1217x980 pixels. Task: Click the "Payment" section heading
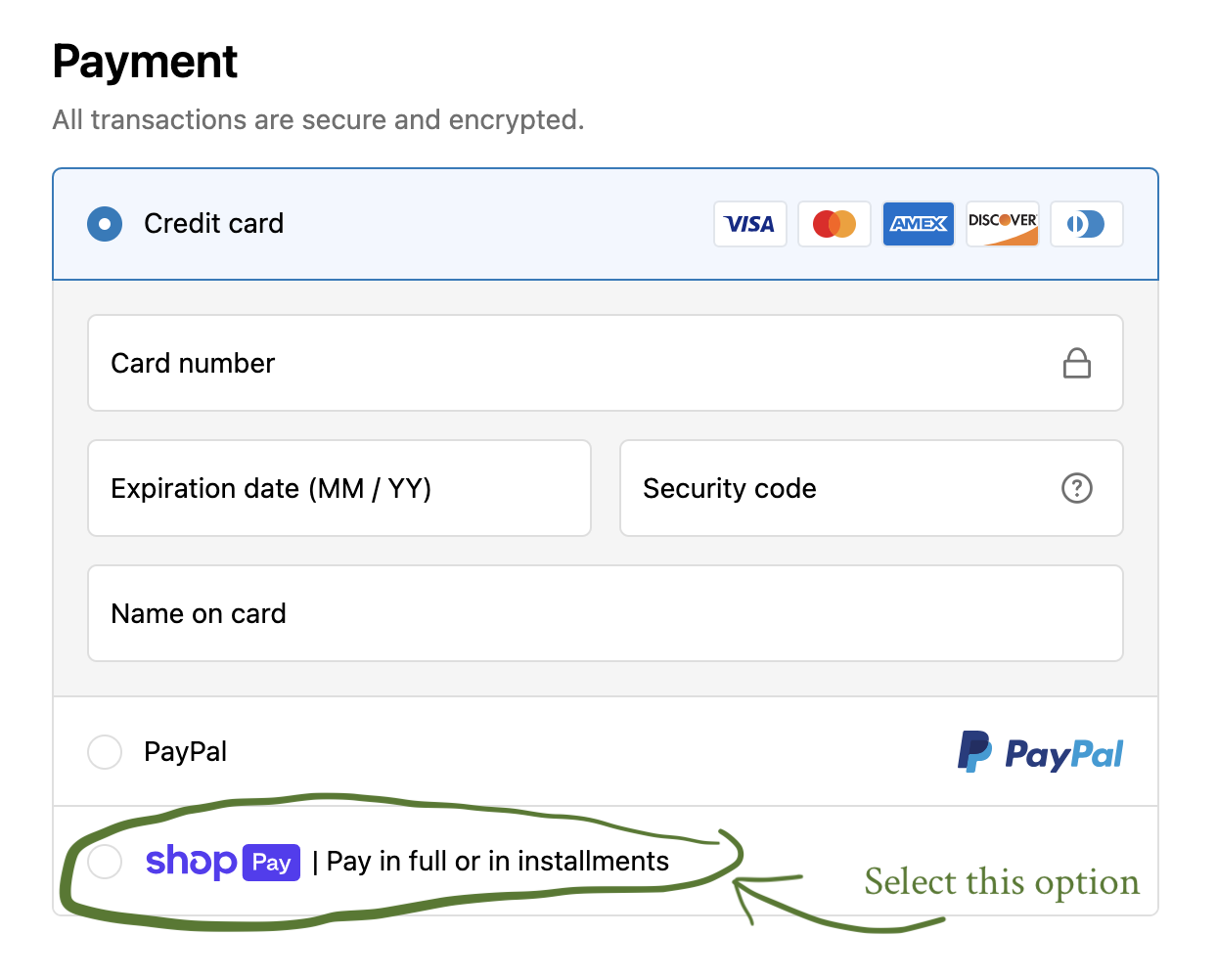tap(145, 62)
